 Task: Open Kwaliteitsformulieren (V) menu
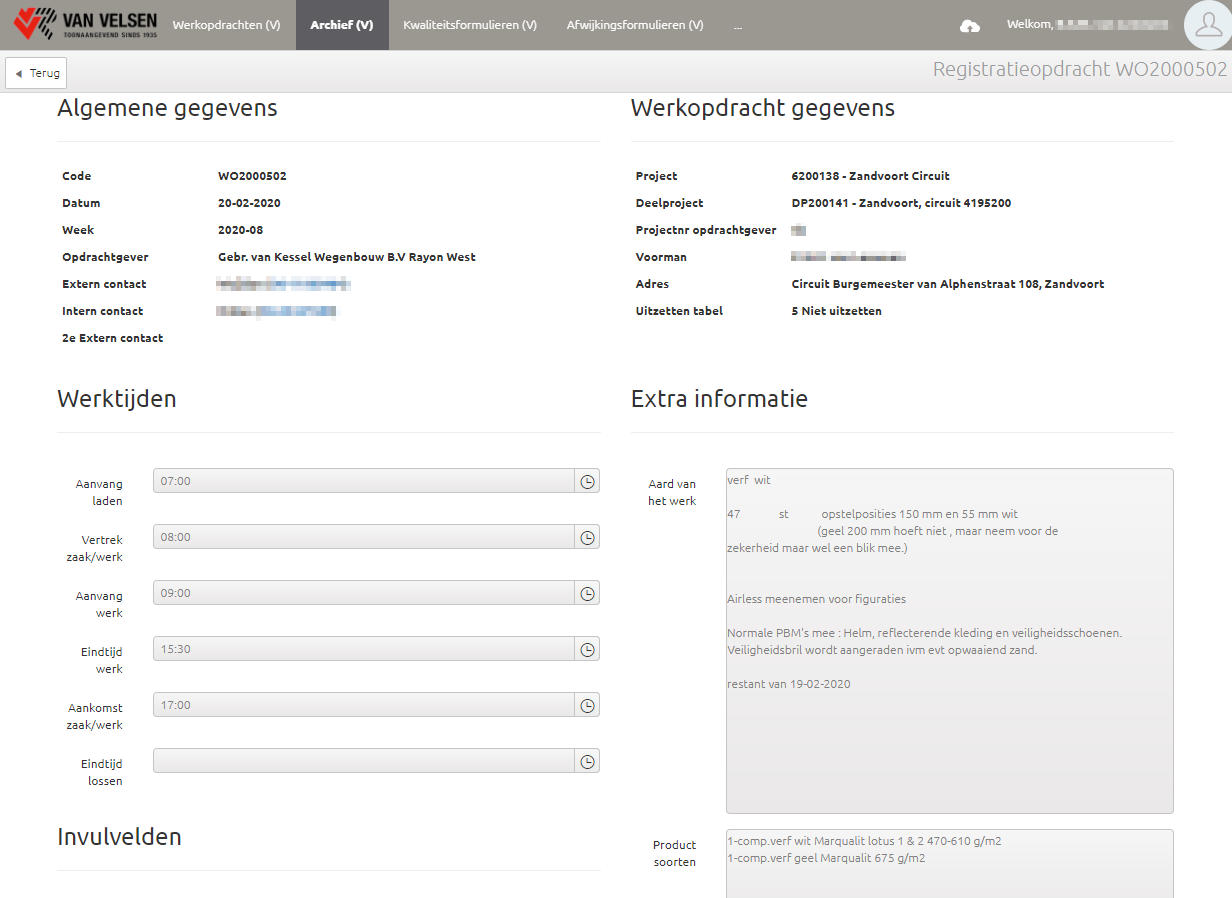coord(470,25)
